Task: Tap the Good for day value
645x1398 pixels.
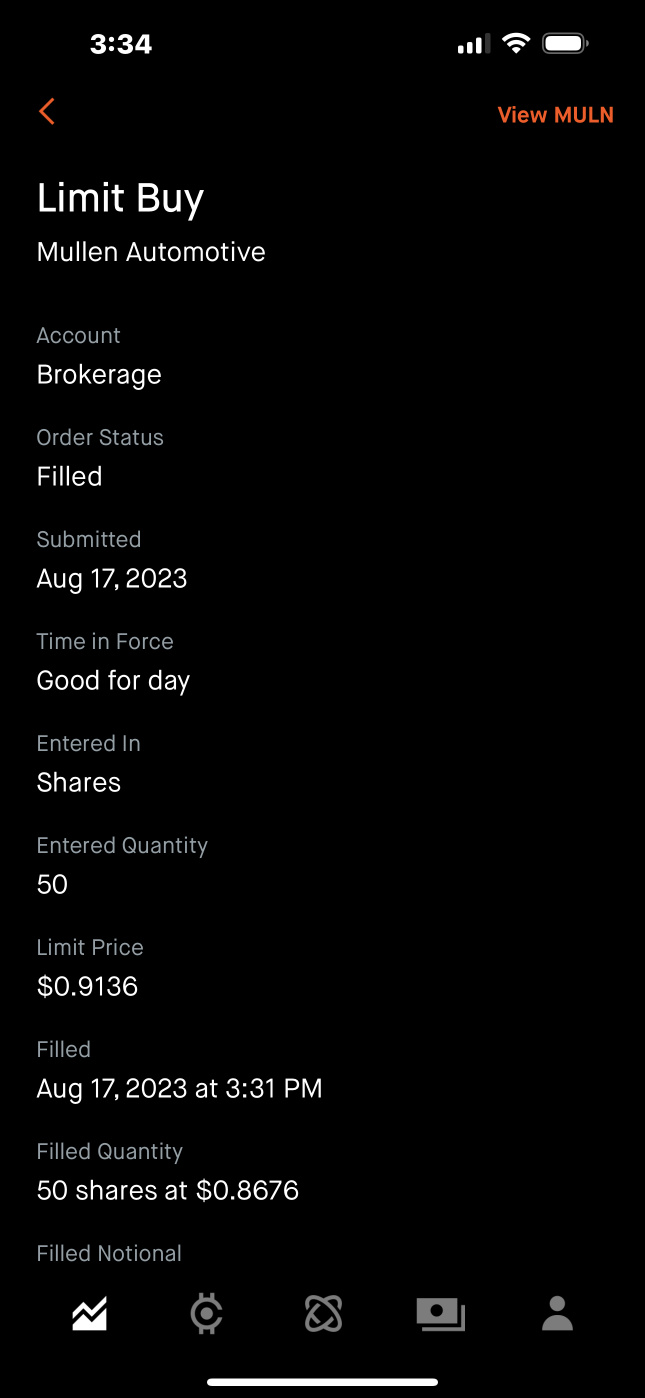Action: tap(113, 681)
